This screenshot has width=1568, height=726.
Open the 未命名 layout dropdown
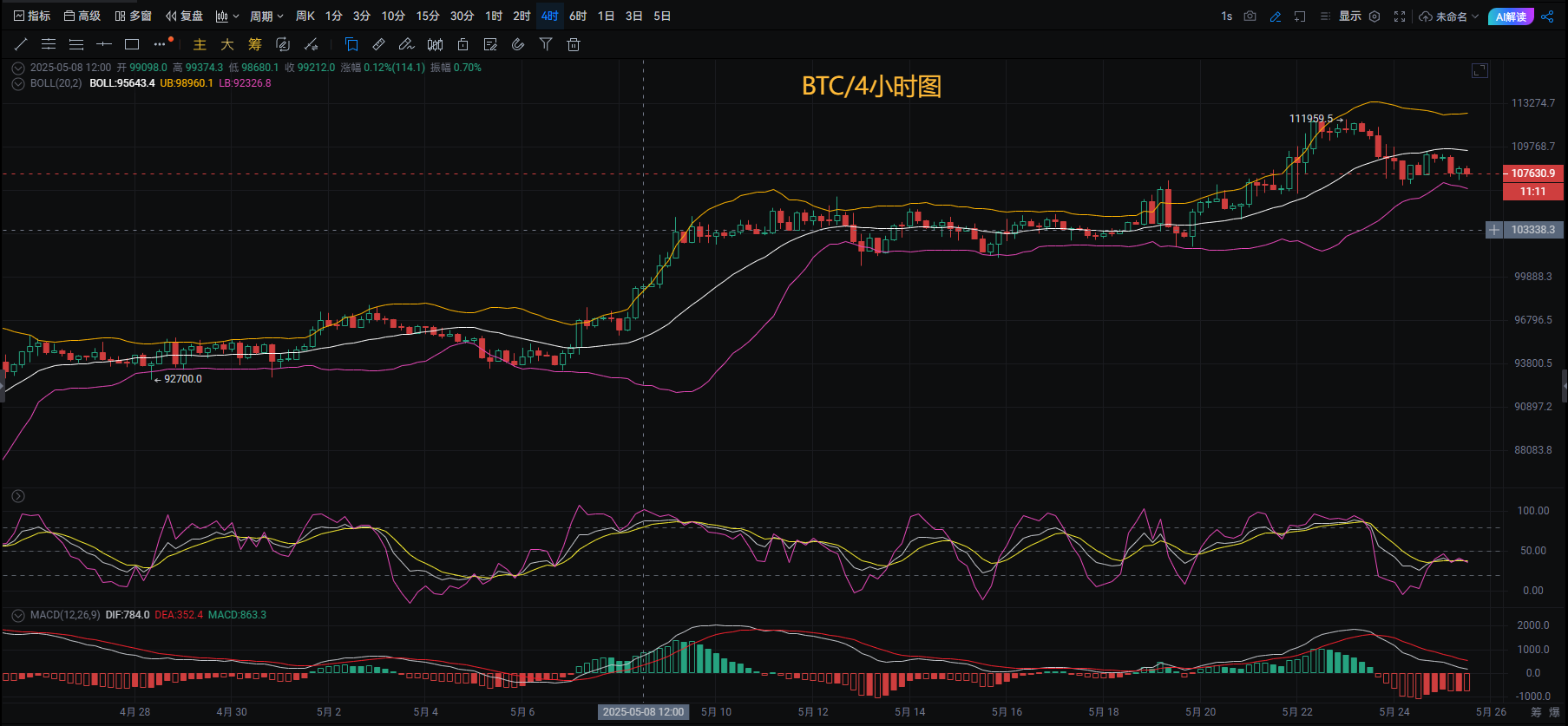click(1449, 16)
